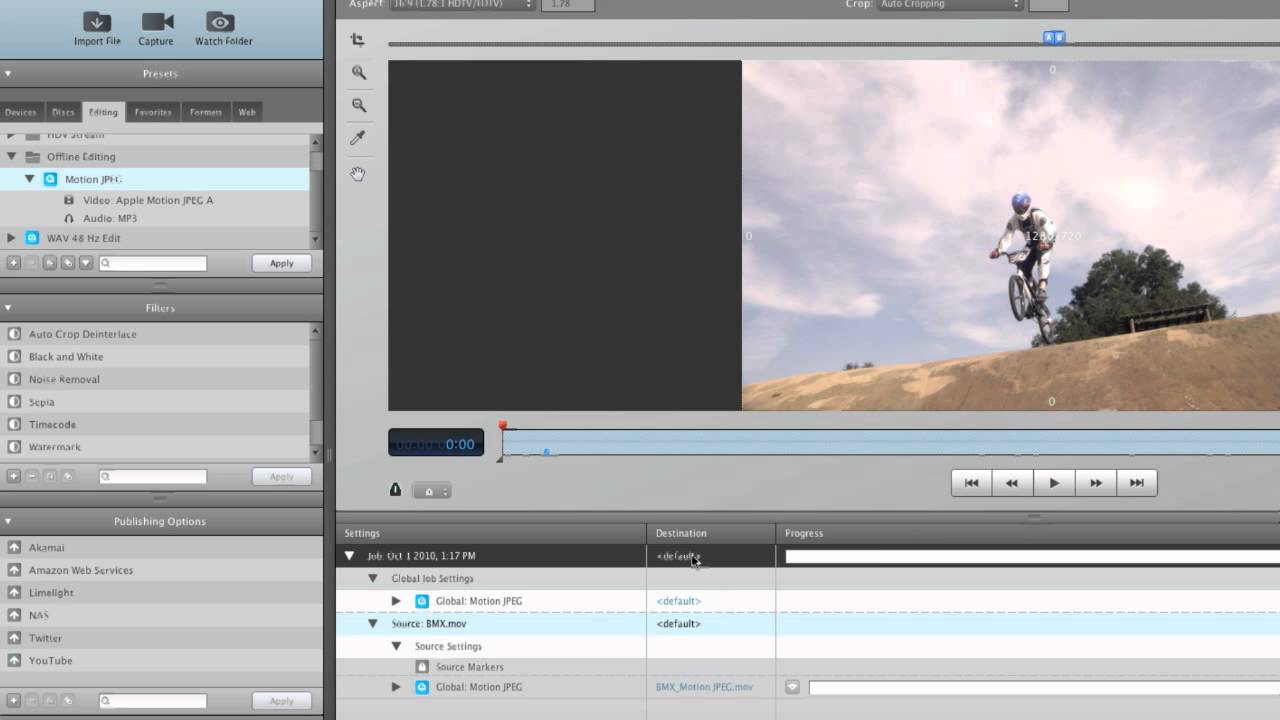1280x720 pixels.
Task: Collapse the Job Oct 1 2010 row
Action: coord(350,556)
